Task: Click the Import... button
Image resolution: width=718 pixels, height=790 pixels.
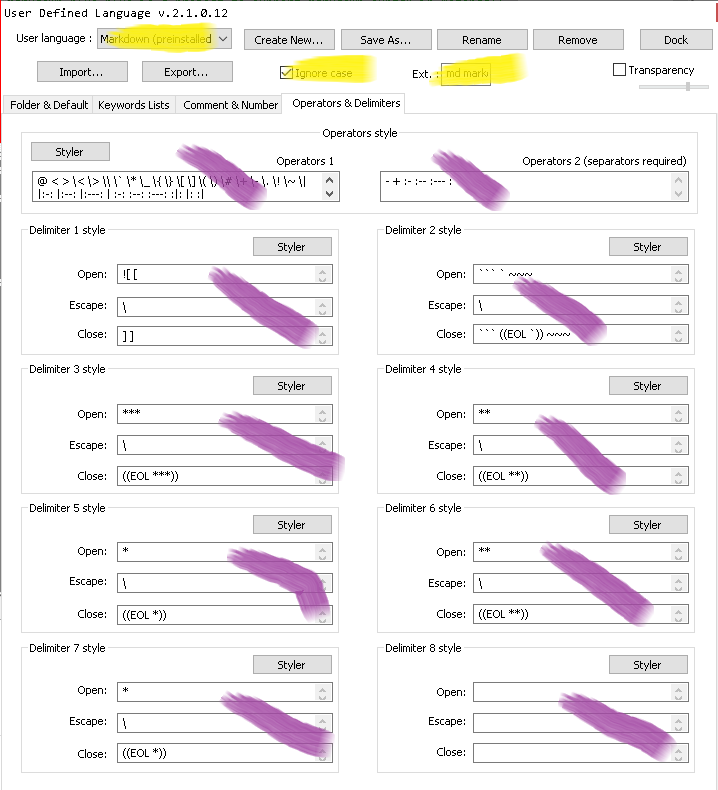Action: 82,72
